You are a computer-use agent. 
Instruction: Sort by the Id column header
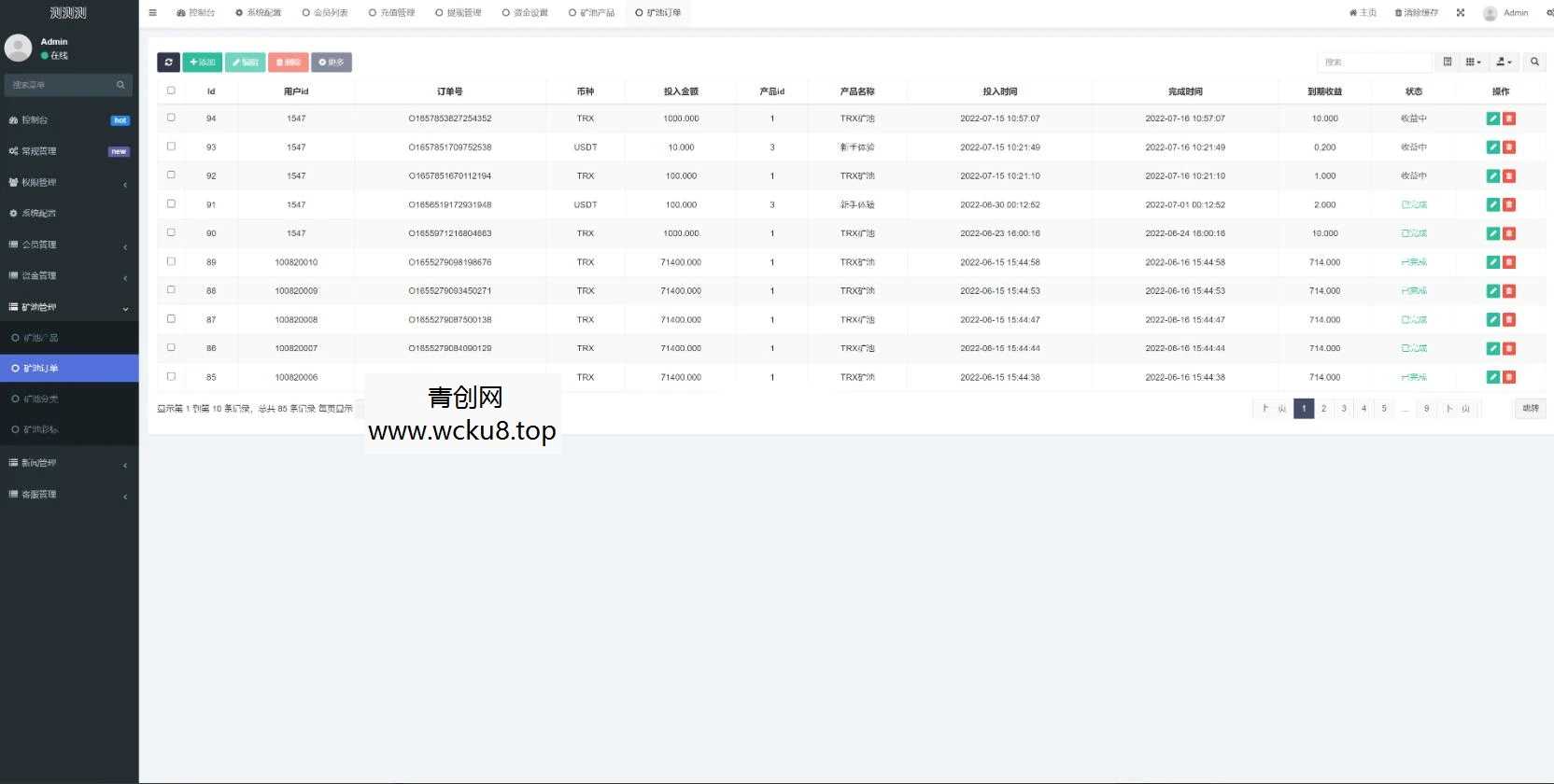[211, 91]
